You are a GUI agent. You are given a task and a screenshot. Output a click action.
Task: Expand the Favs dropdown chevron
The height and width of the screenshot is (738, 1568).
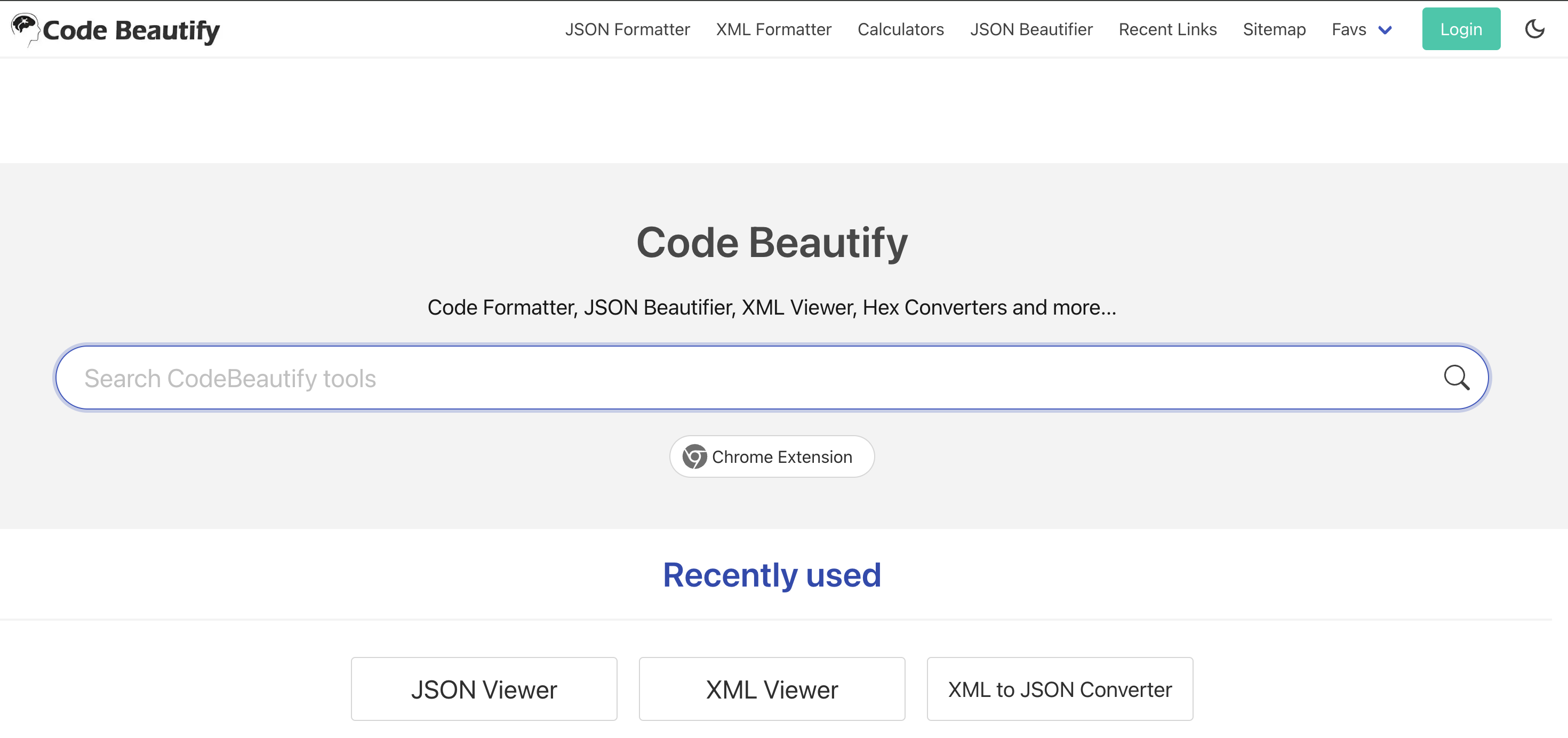pyautogui.click(x=1385, y=30)
